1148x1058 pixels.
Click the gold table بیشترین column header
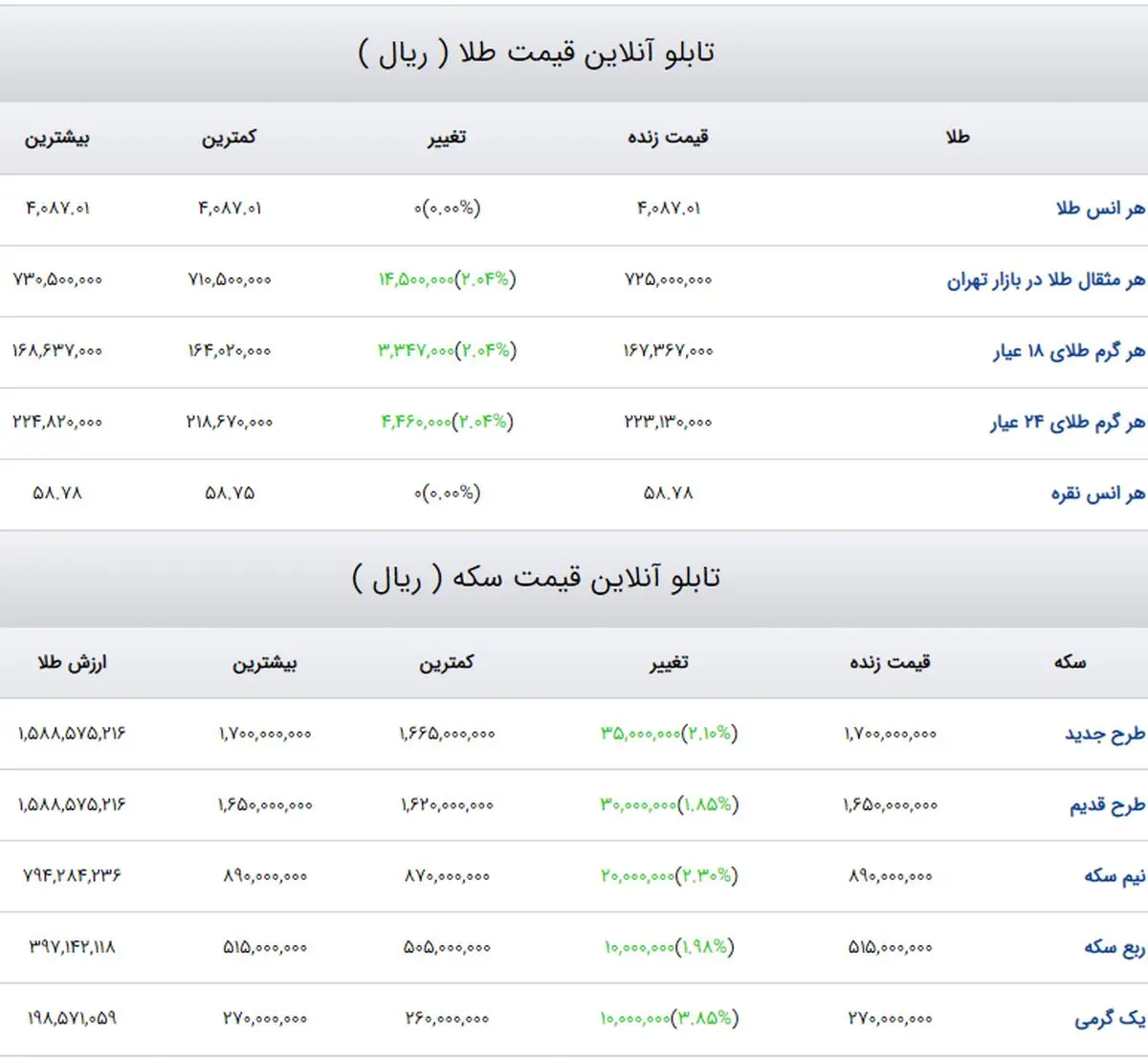pos(57,138)
